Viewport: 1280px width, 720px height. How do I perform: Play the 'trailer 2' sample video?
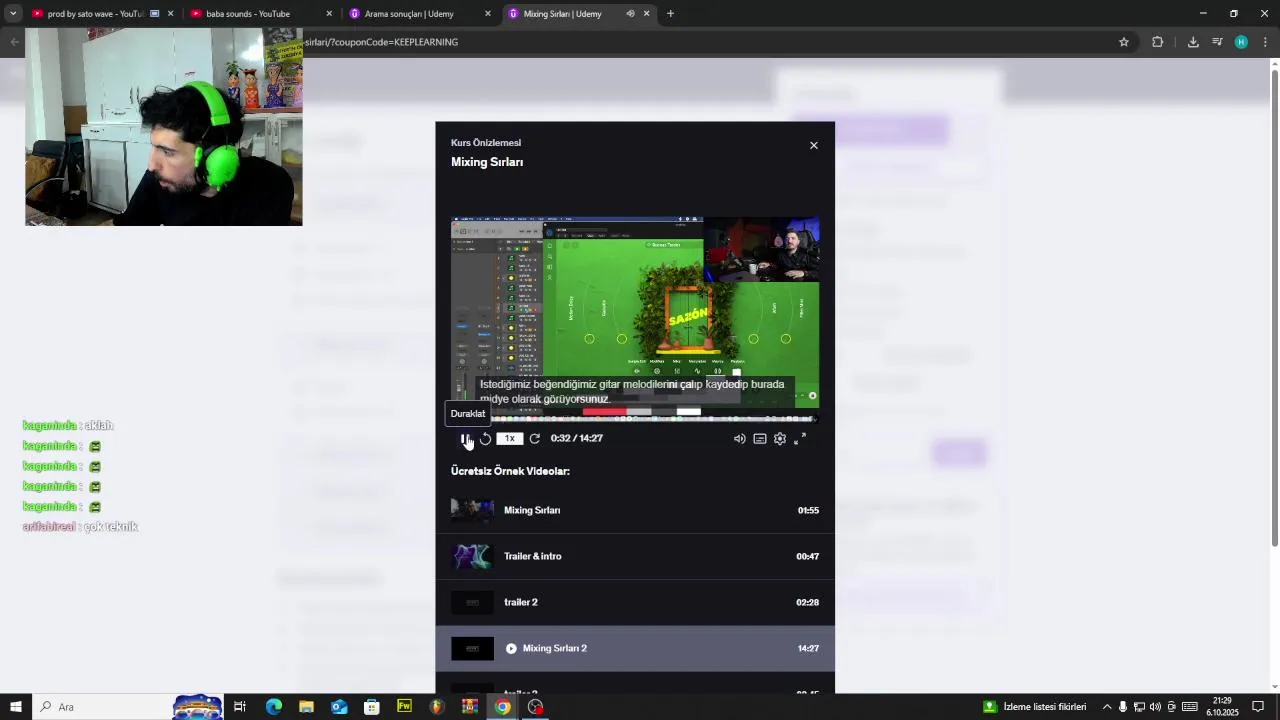click(635, 602)
